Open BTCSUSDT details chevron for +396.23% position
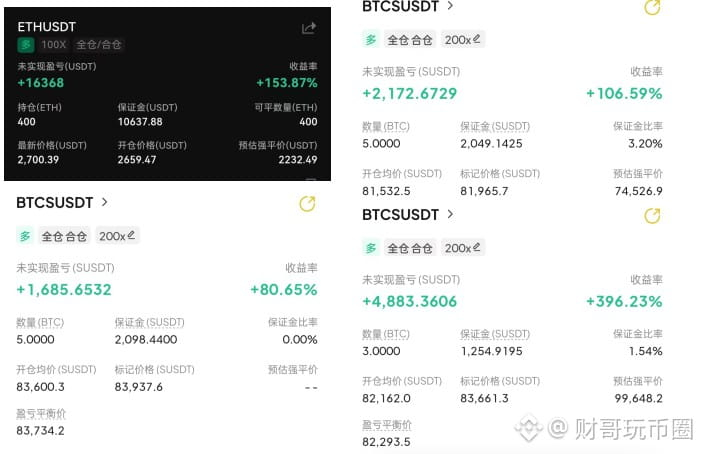The width and height of the screenshot is (701, 454). 450,214
